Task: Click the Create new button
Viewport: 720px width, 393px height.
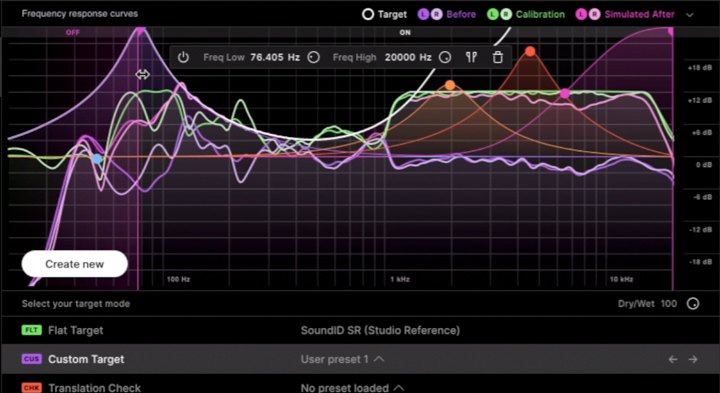Action: point(74,264)
